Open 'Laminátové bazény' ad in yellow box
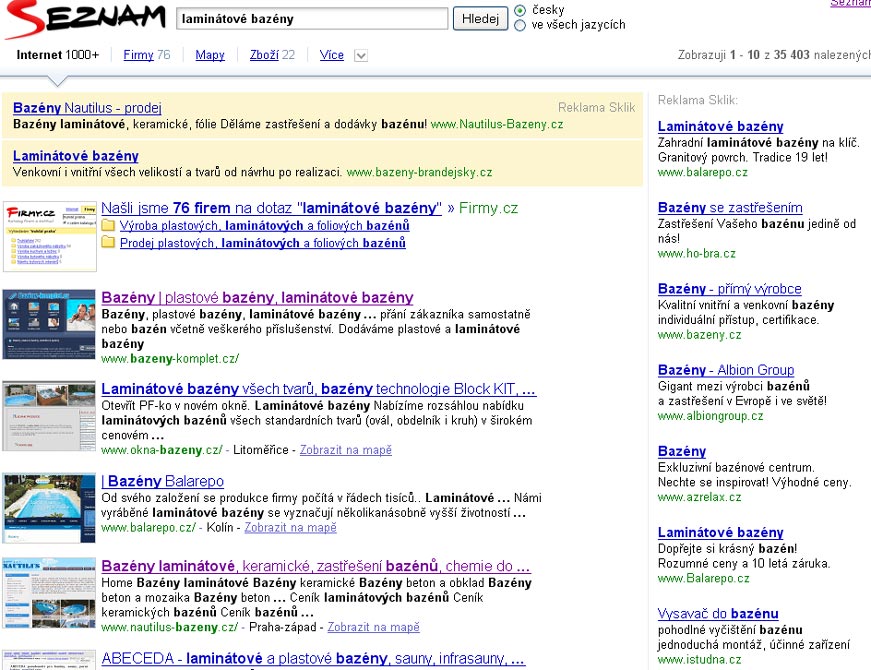Viewport: 871px width, 670px height. [76, 156]
